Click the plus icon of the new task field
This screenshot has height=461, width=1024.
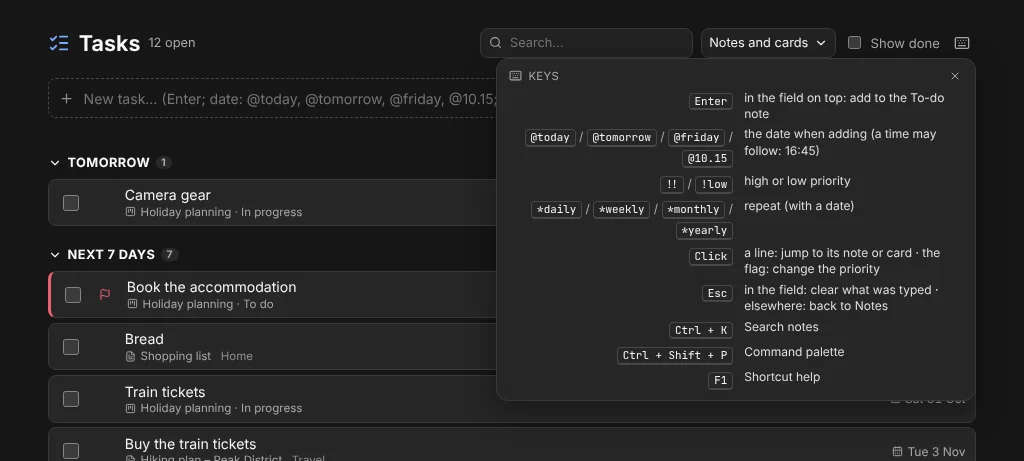point(66,99)
